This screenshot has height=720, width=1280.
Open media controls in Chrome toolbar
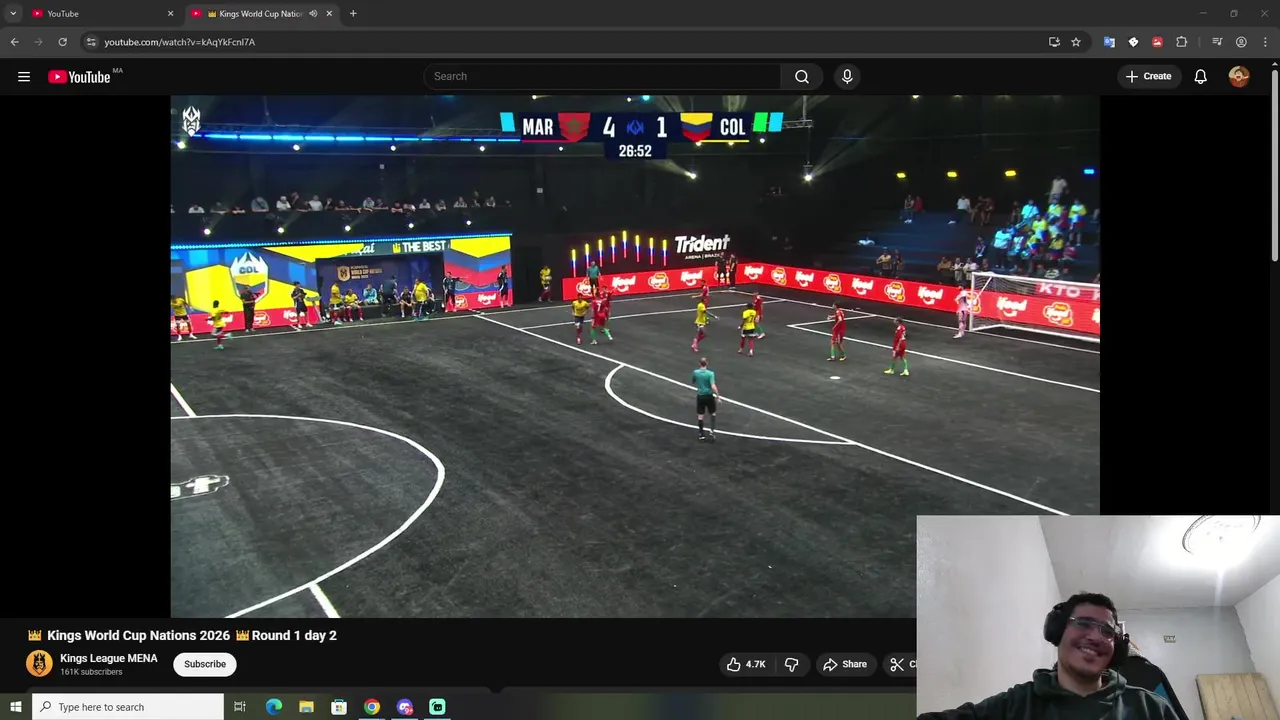pos(1217,42)
